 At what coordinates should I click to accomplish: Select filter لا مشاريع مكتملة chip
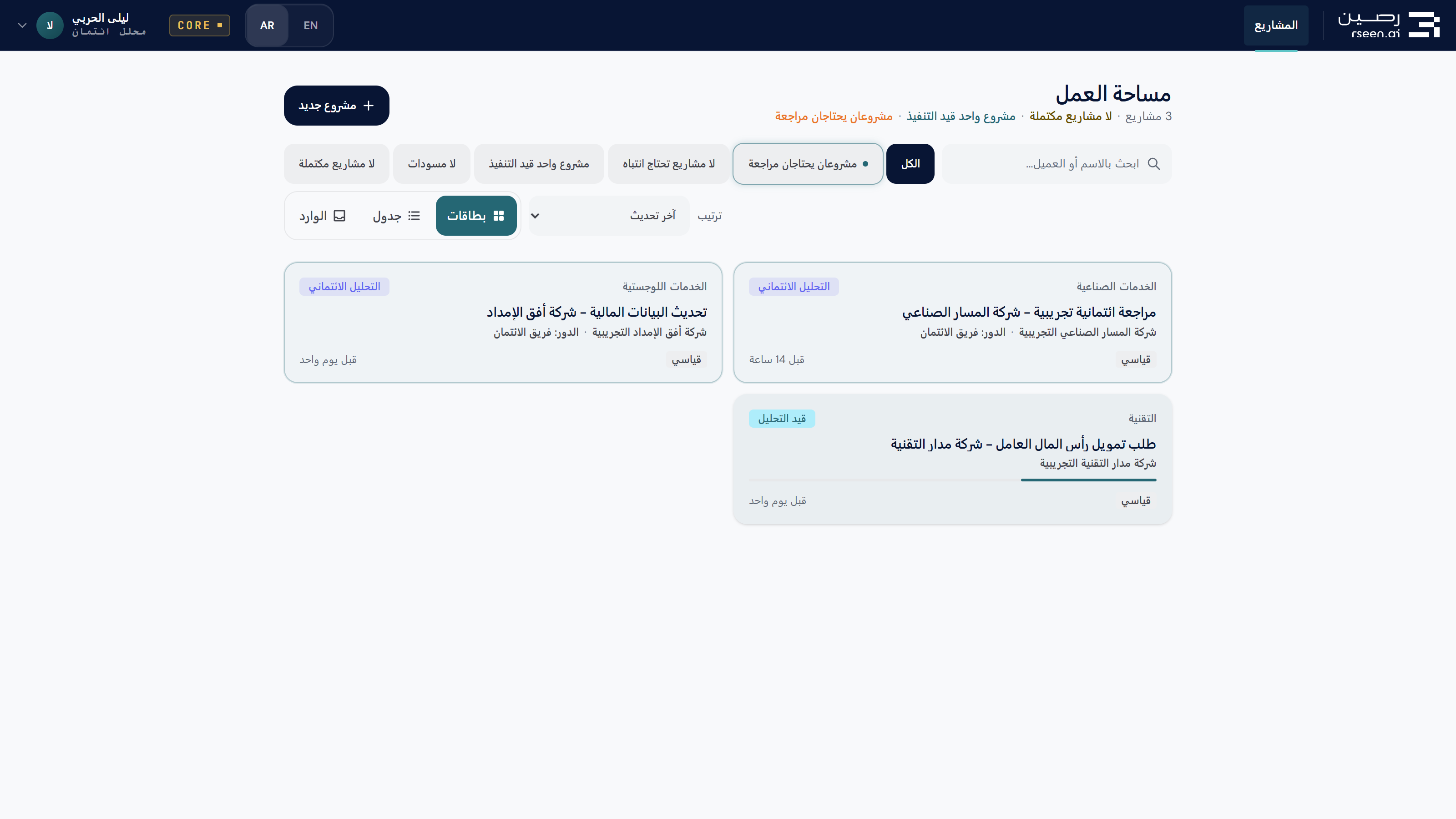(336, 164)
